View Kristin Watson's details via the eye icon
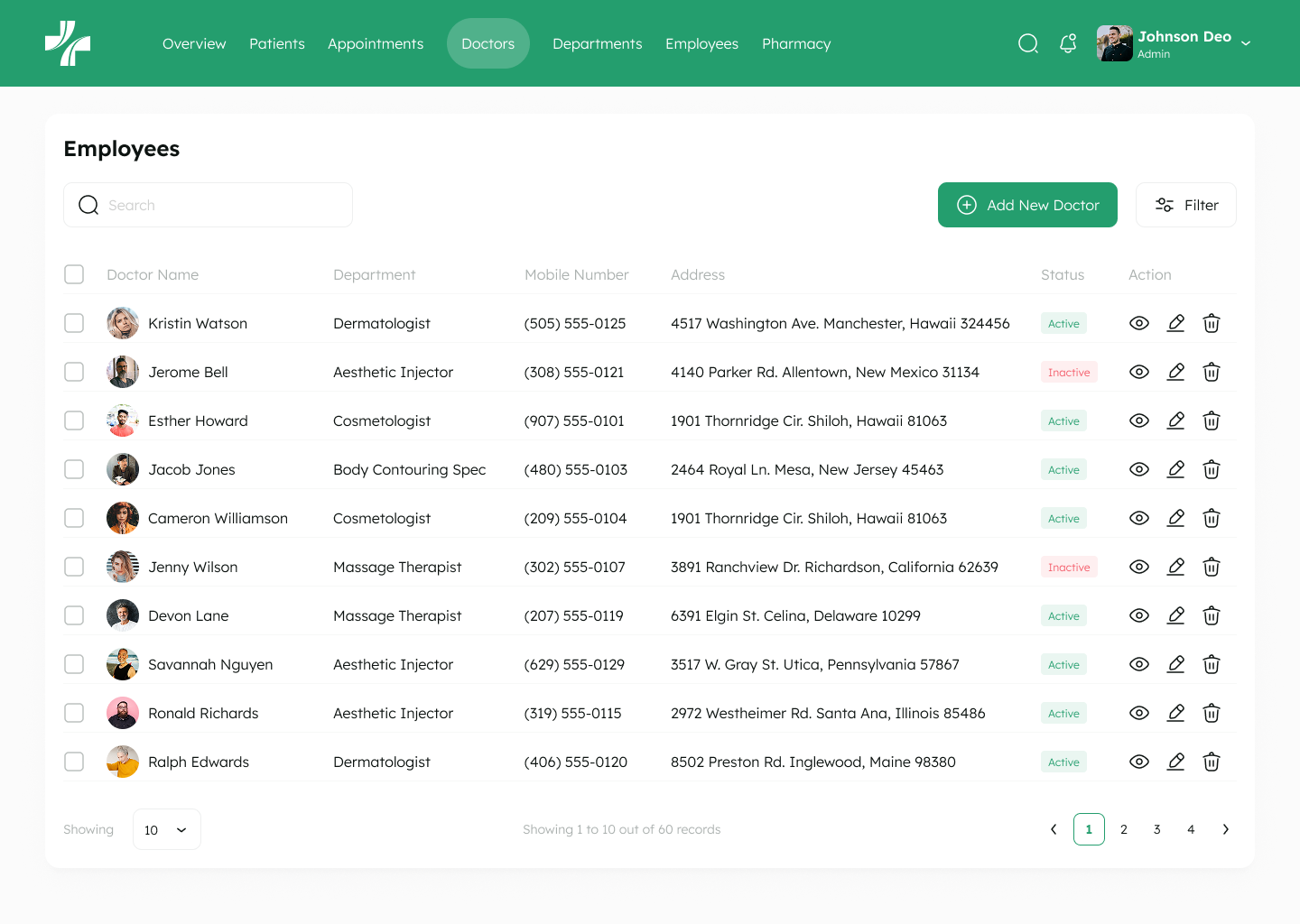The width and height of the screenshot is (1300, 924). click(1139, 323)
